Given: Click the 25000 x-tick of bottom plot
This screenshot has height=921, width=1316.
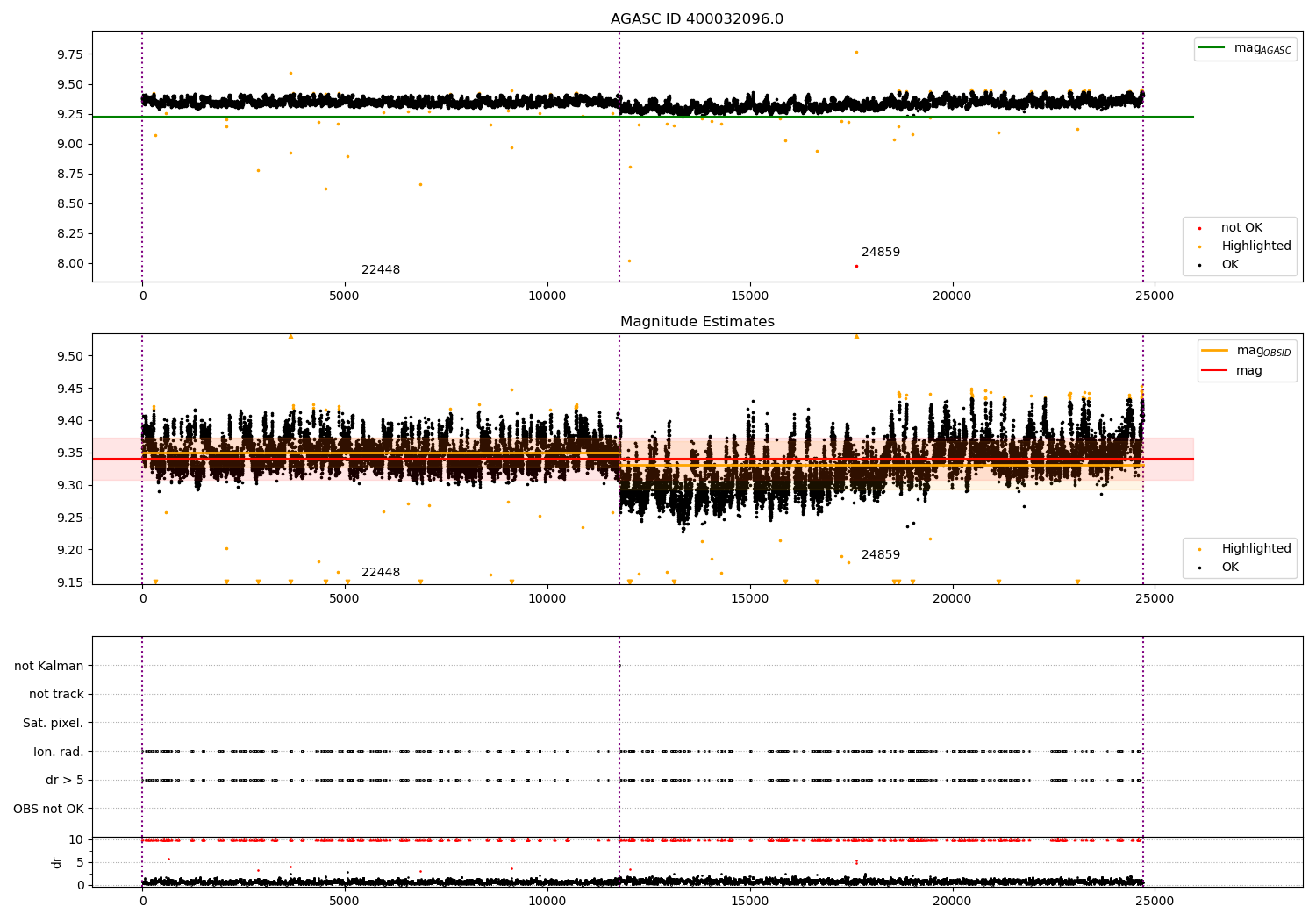Looking at the screenshot, I should [x=1154, y=901].
